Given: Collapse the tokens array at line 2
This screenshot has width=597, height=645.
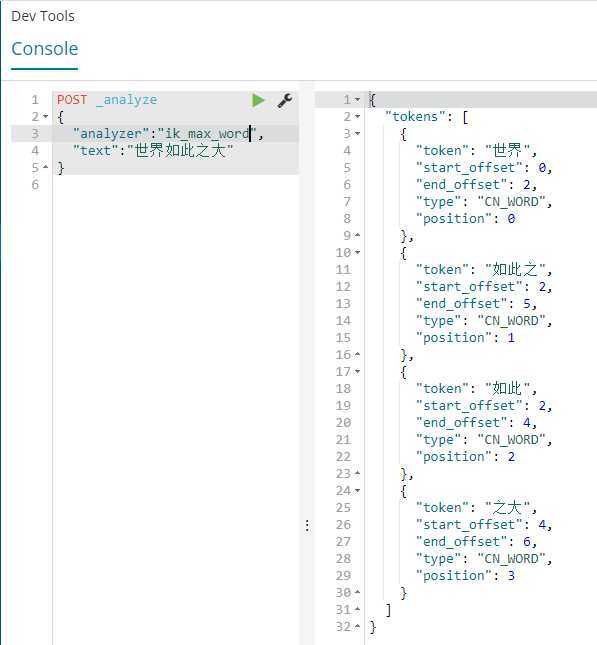Looking at the screenshot, I should coord(357,117).
